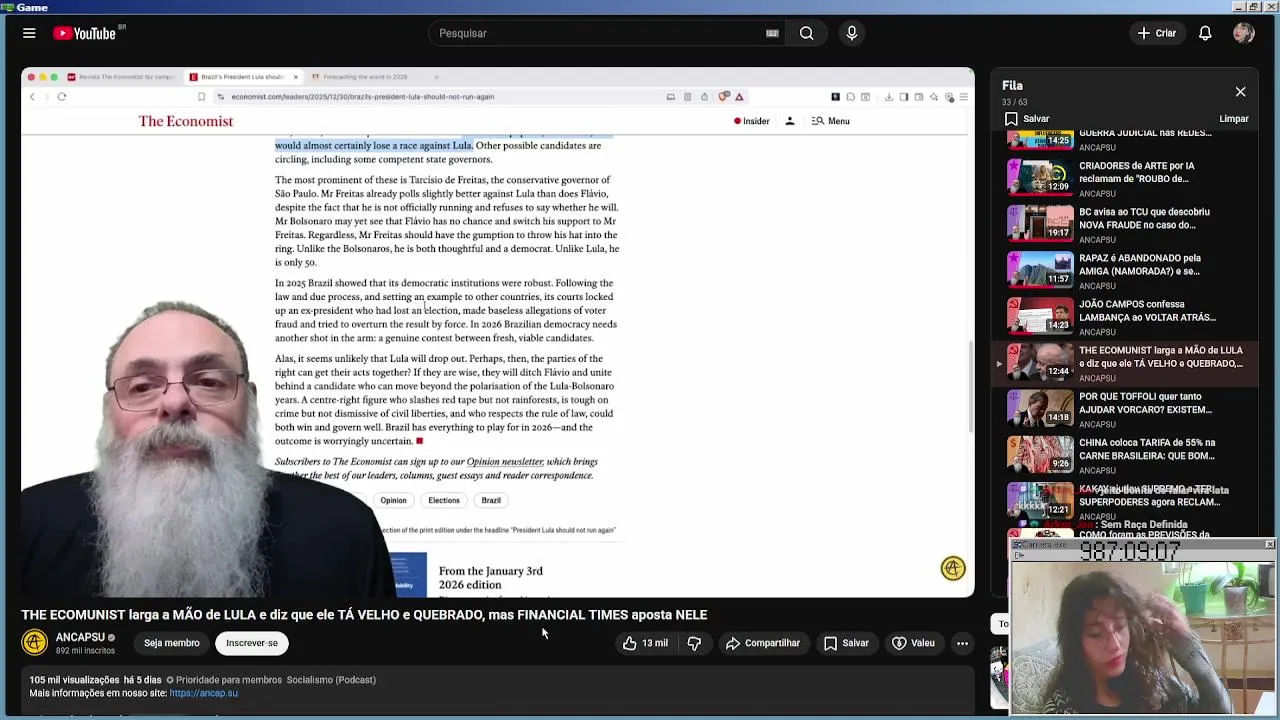The height and width of the screenshot is (720, 1280).
Task: Start voice search with the microphone
Action: click(852, 33)
